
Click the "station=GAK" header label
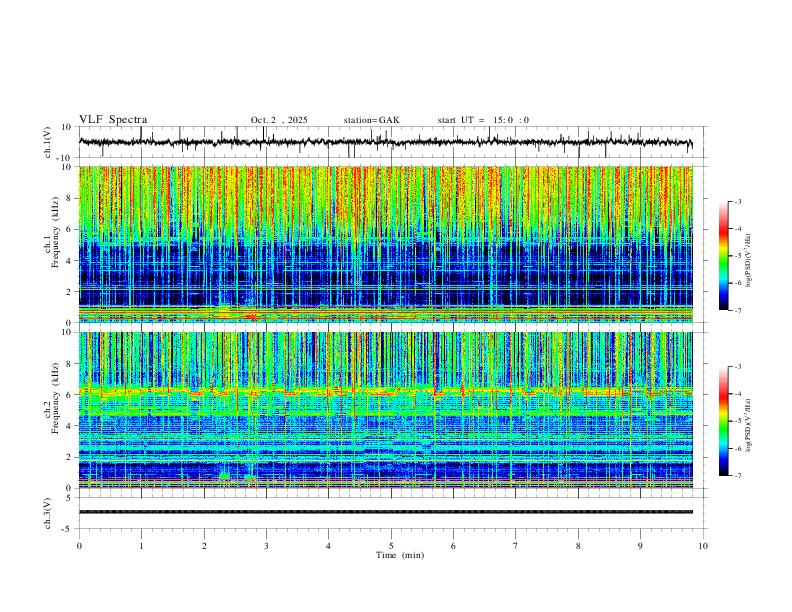pos(371,120)
